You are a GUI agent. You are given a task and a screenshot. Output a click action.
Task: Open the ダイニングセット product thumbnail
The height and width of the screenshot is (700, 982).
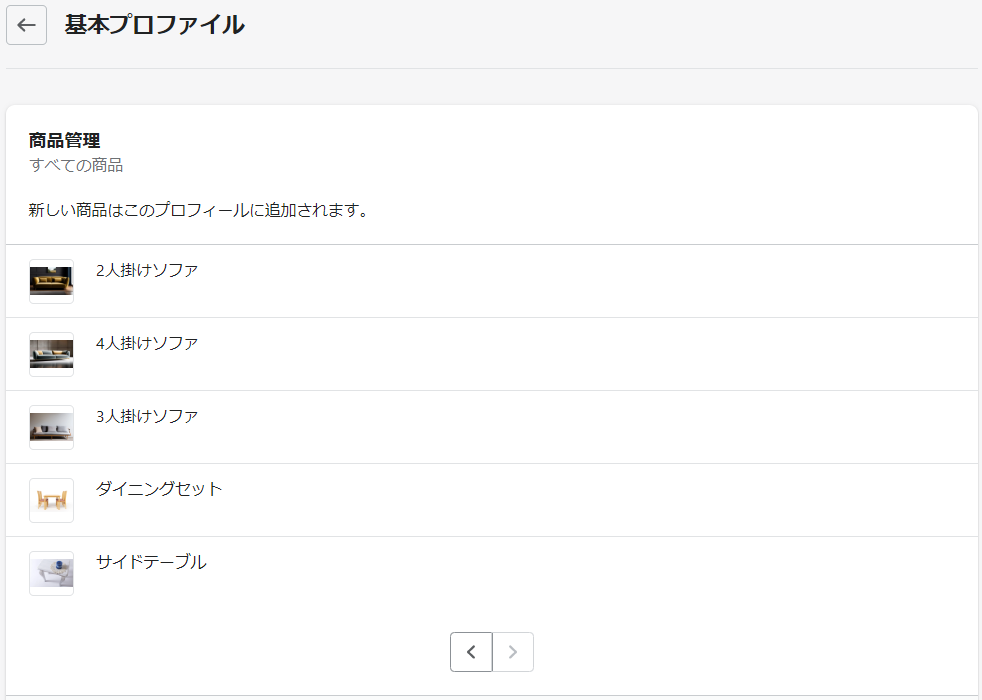(x=51, y=500)
